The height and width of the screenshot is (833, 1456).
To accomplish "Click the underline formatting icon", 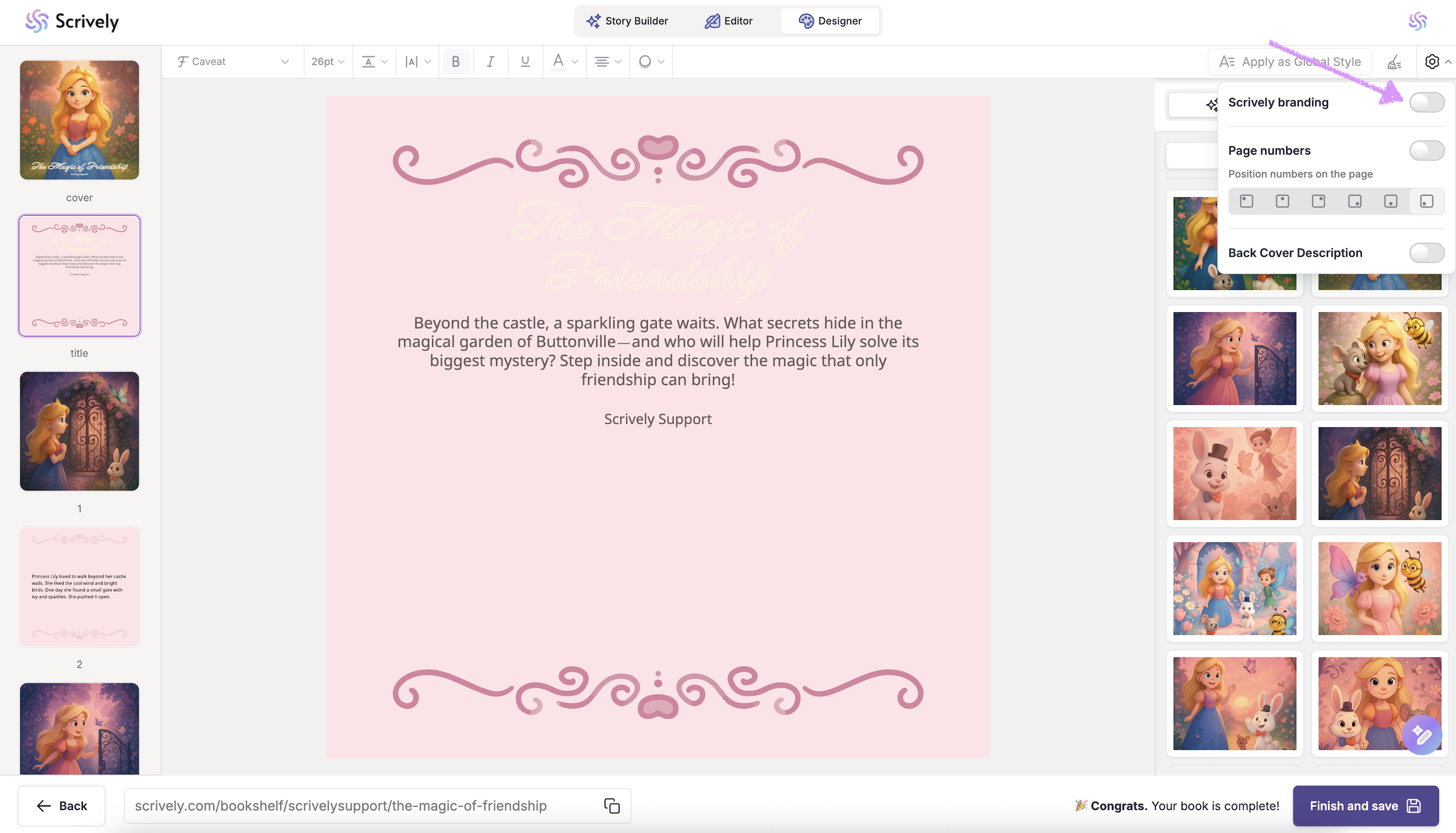I will [524, 61].
